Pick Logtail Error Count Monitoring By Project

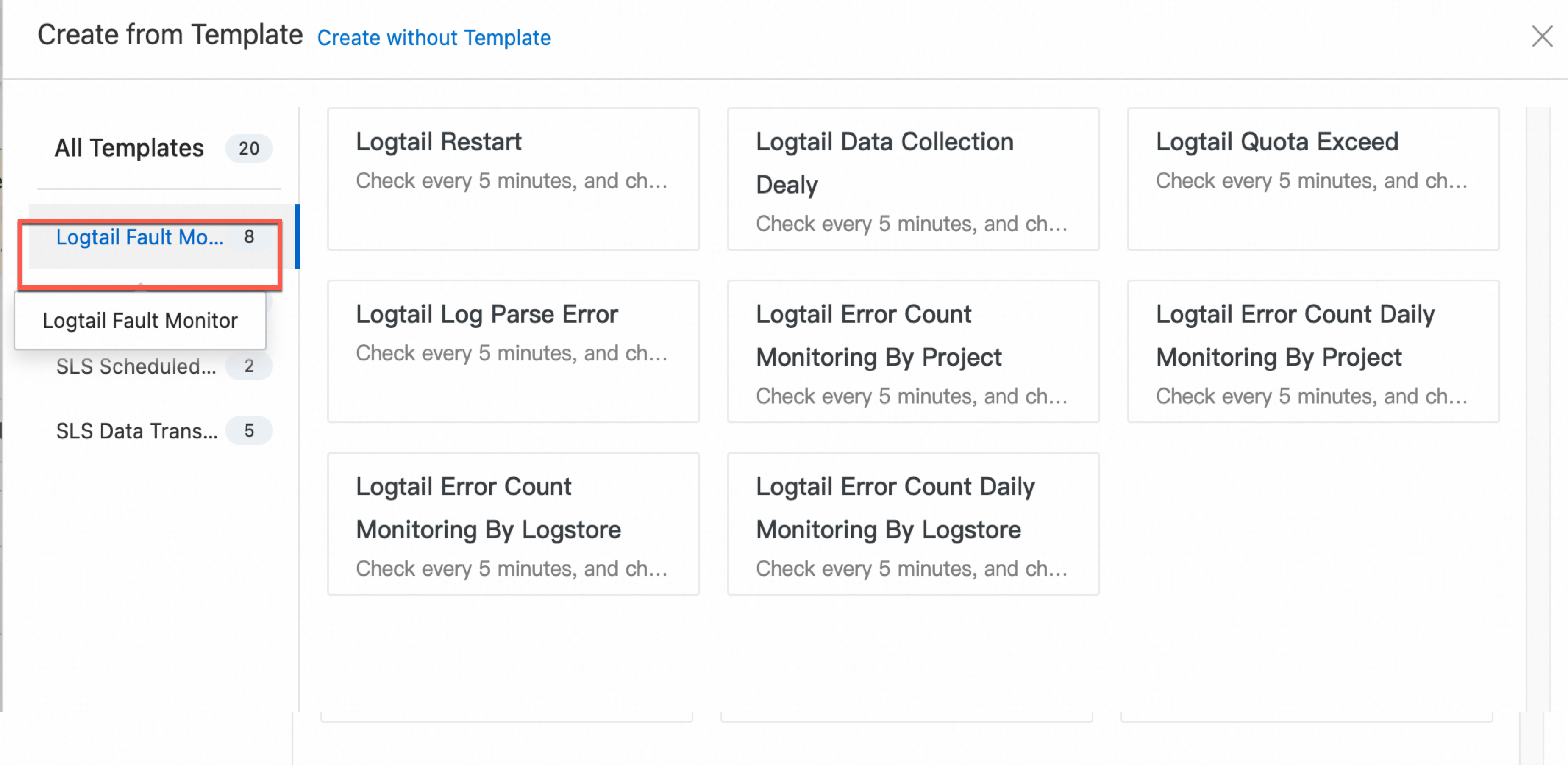tap(913, 351)
